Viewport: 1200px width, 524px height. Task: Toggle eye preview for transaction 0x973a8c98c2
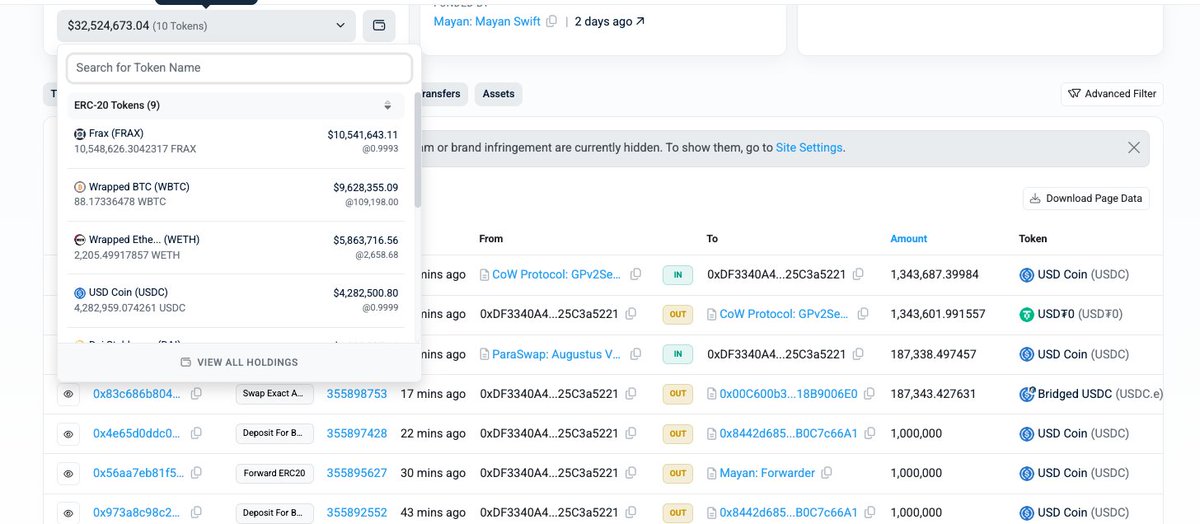(68, 513)
